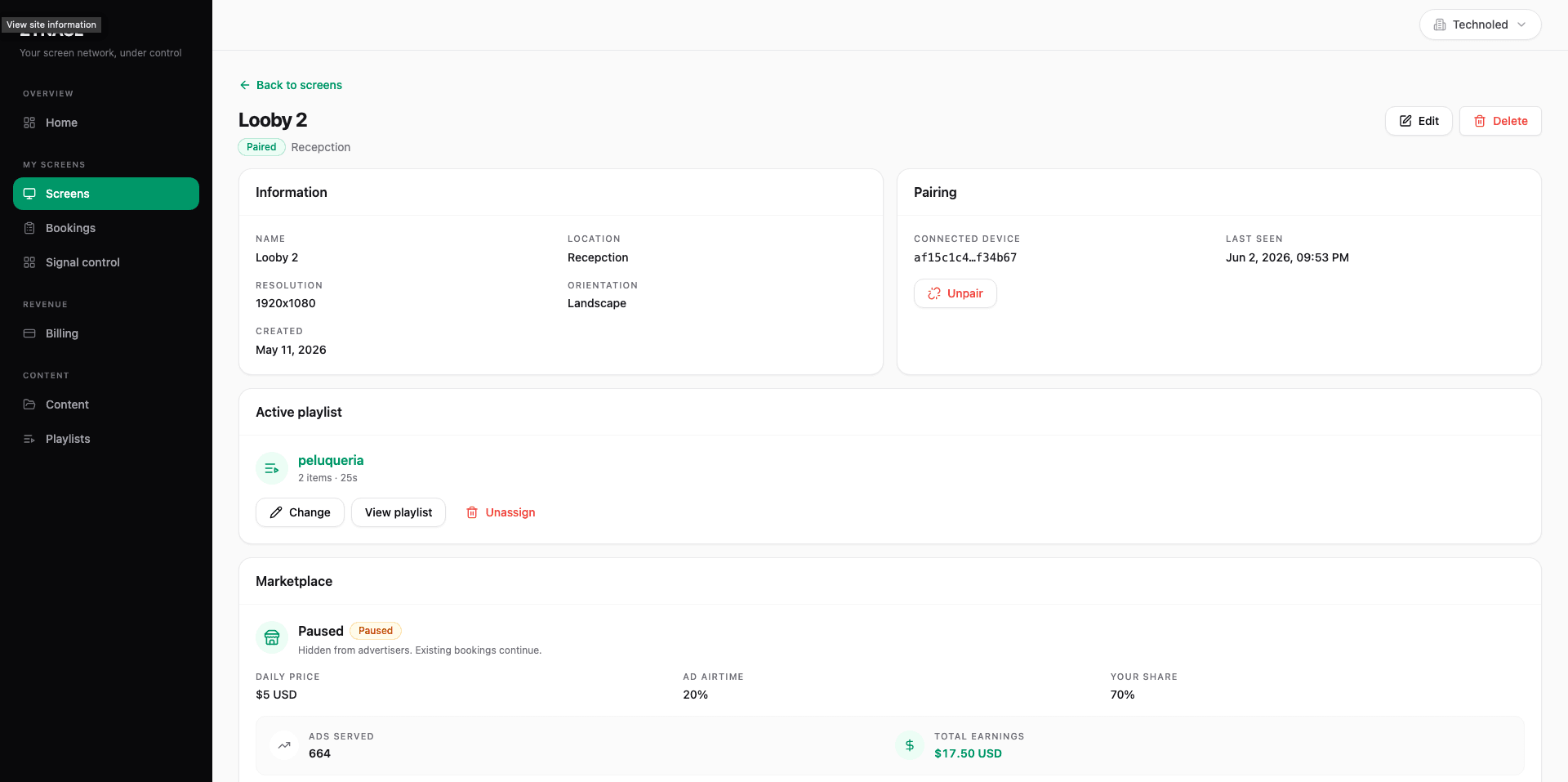This screenshot has height=782, width=1568.
Task: Click the location value Recepction in Information
Action: (x=598, y=257)
